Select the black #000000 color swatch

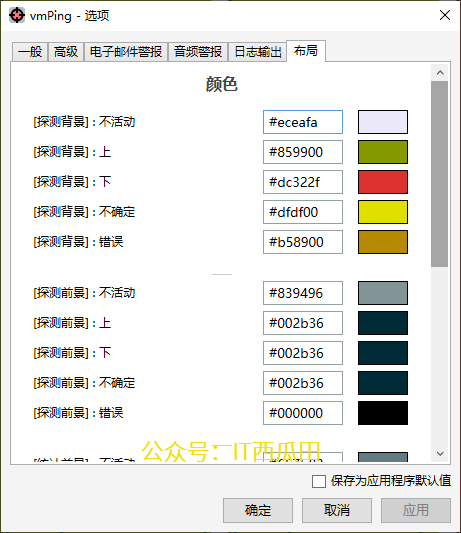[383, 413]
